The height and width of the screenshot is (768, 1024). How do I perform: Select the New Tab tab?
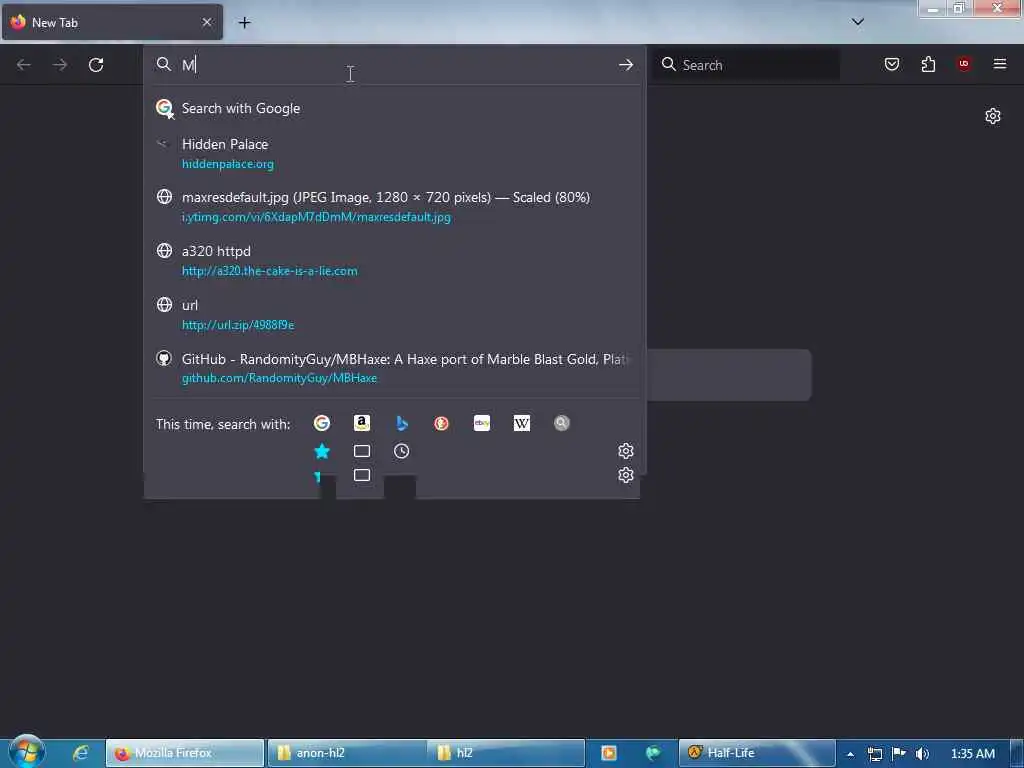[x=112, y=23]
